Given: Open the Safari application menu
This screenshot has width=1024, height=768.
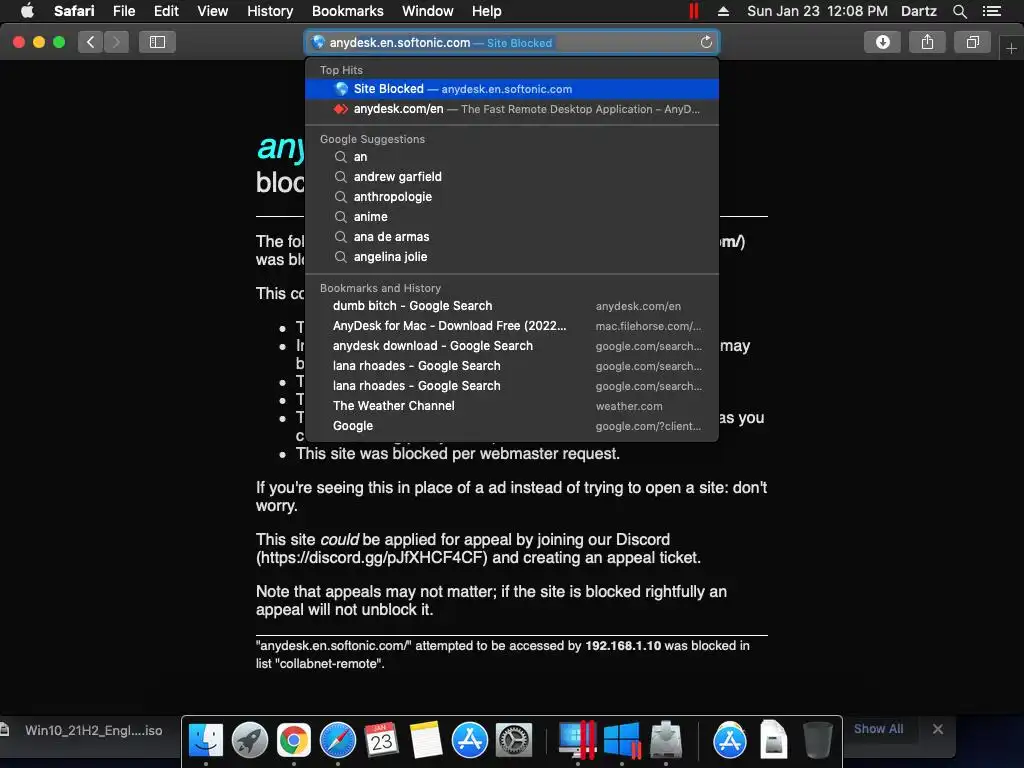Looking at the screenshot, I should pyautogui.click(x=74, y=11).
